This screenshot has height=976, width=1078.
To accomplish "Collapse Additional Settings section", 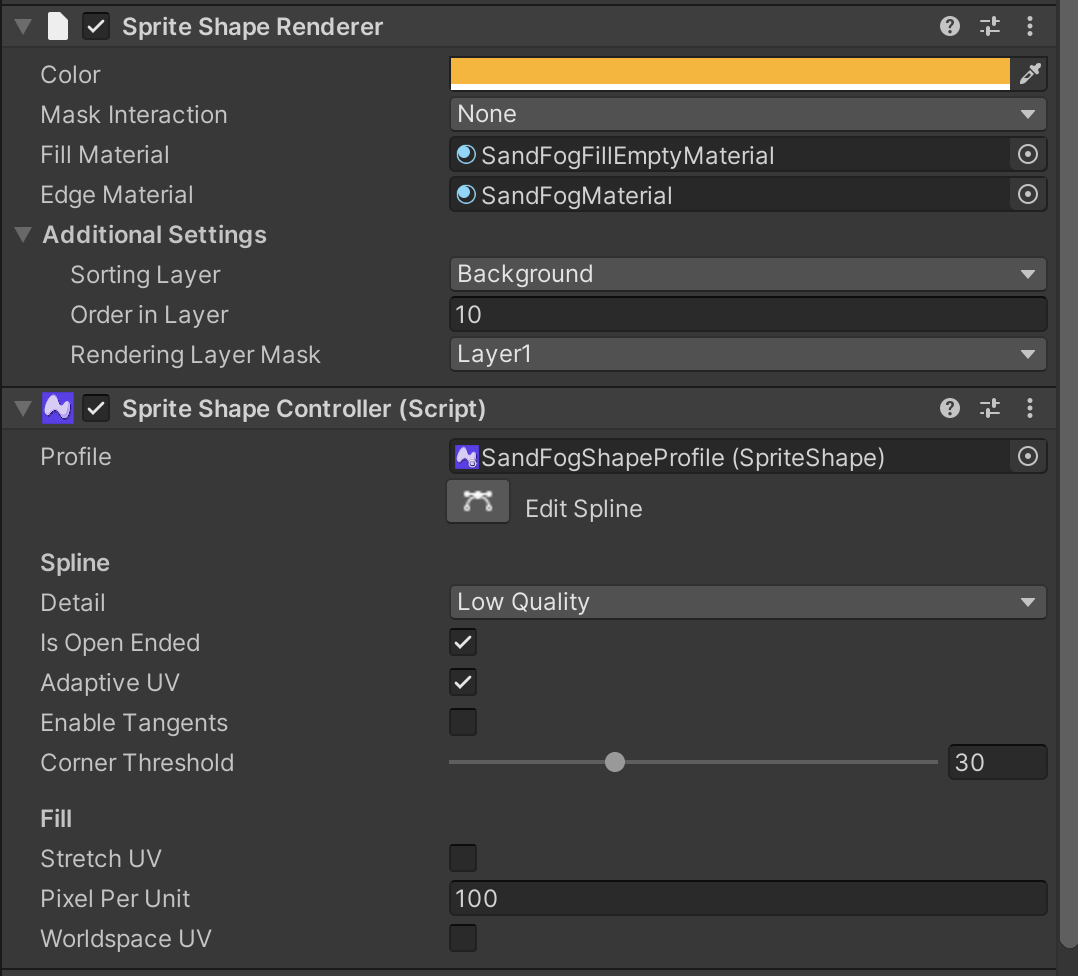I will click(x=23, y=235).
